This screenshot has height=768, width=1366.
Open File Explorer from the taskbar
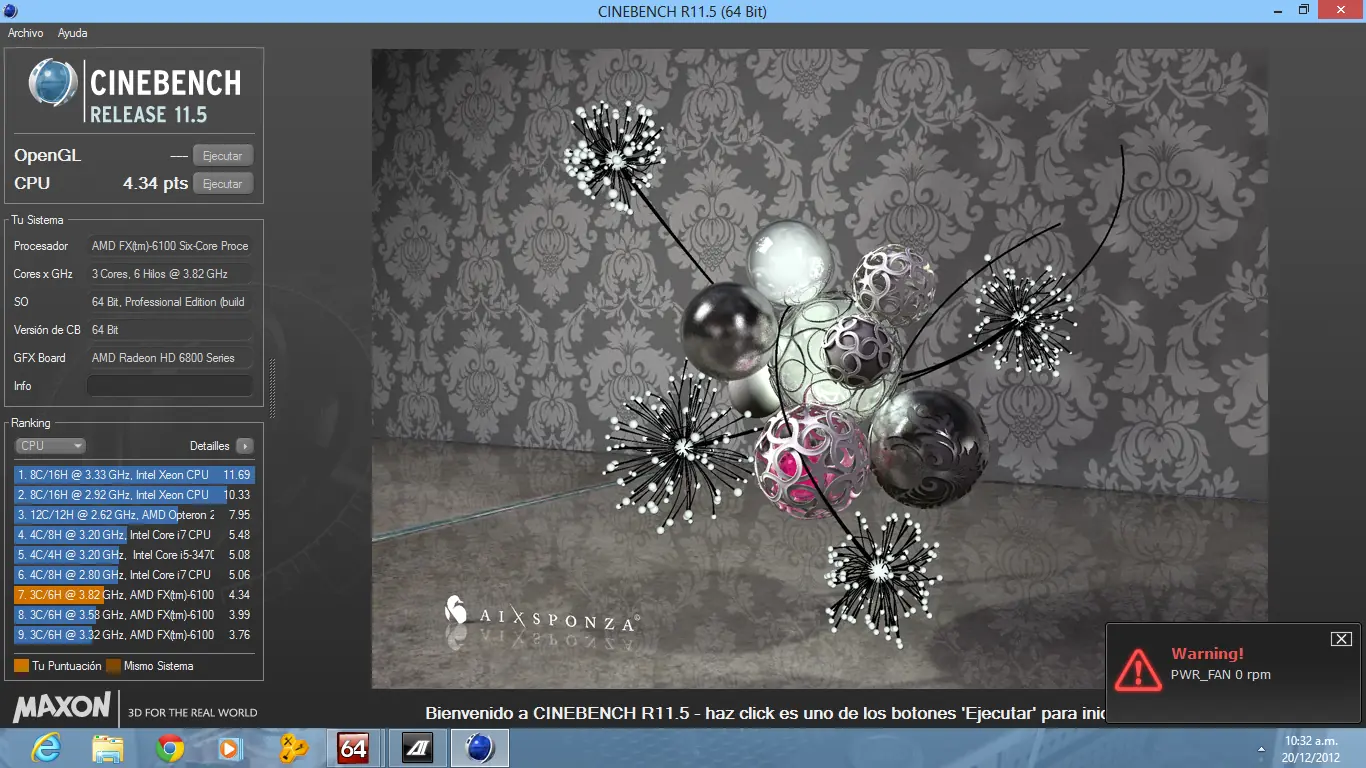pos(107,748)
